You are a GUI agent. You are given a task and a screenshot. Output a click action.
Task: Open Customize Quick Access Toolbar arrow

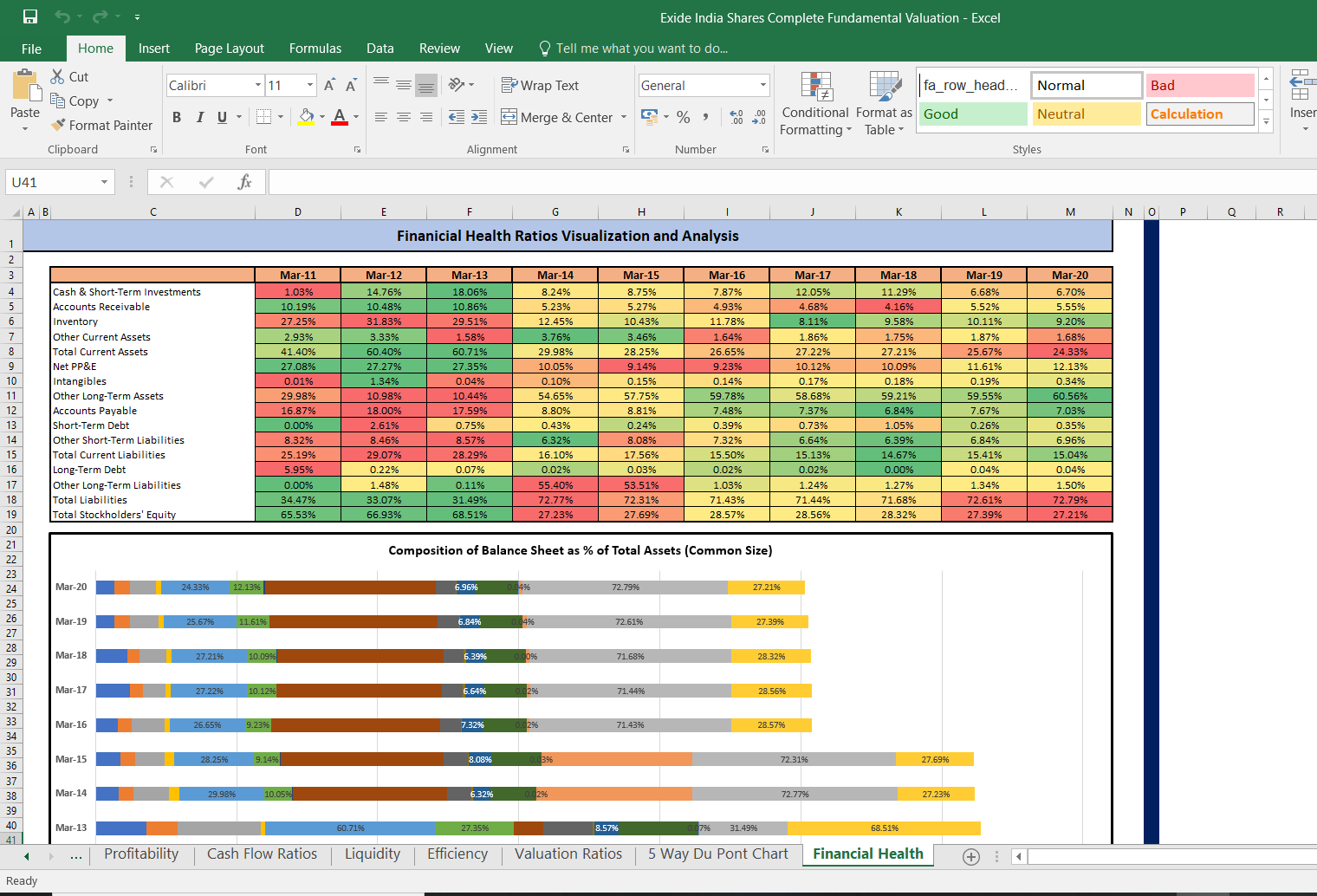tap(137, 17)
